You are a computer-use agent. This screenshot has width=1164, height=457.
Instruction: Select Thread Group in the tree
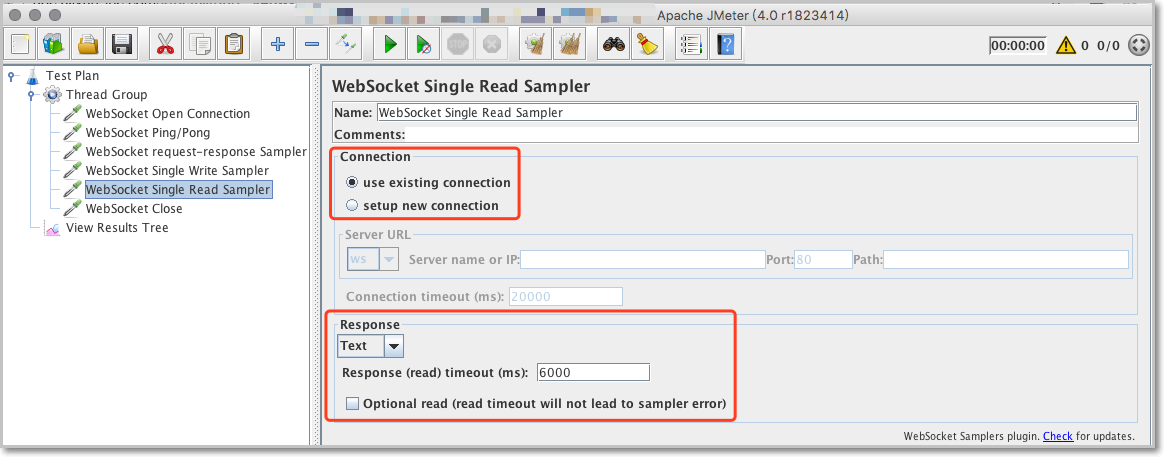tap(106, 94)
